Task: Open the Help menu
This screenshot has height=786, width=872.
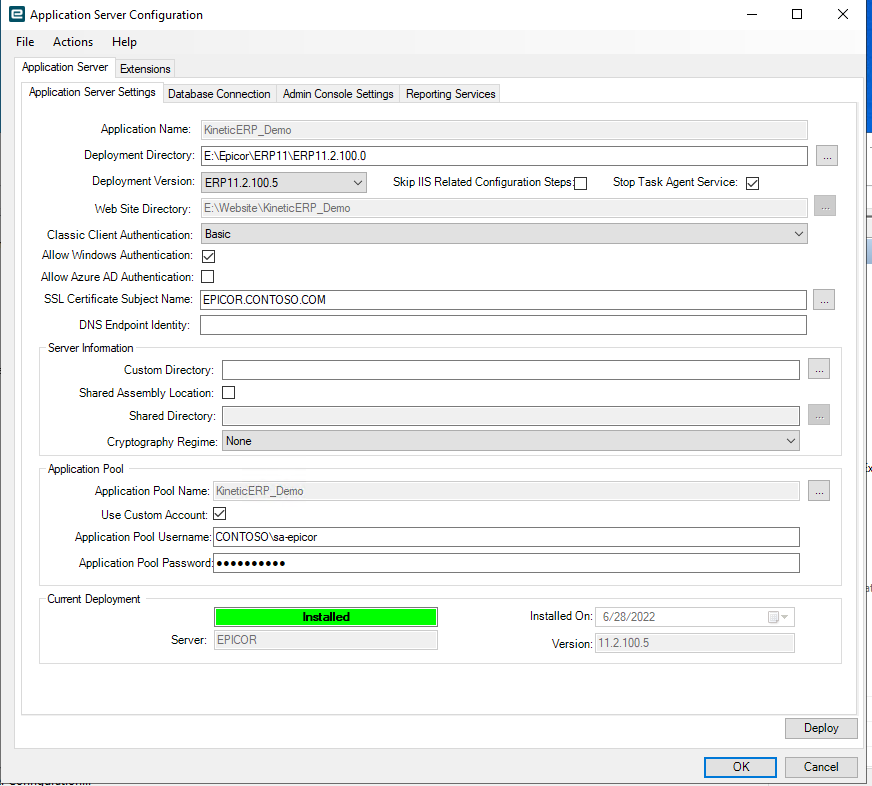Action: pyautogui.click(x=124, y=42)
